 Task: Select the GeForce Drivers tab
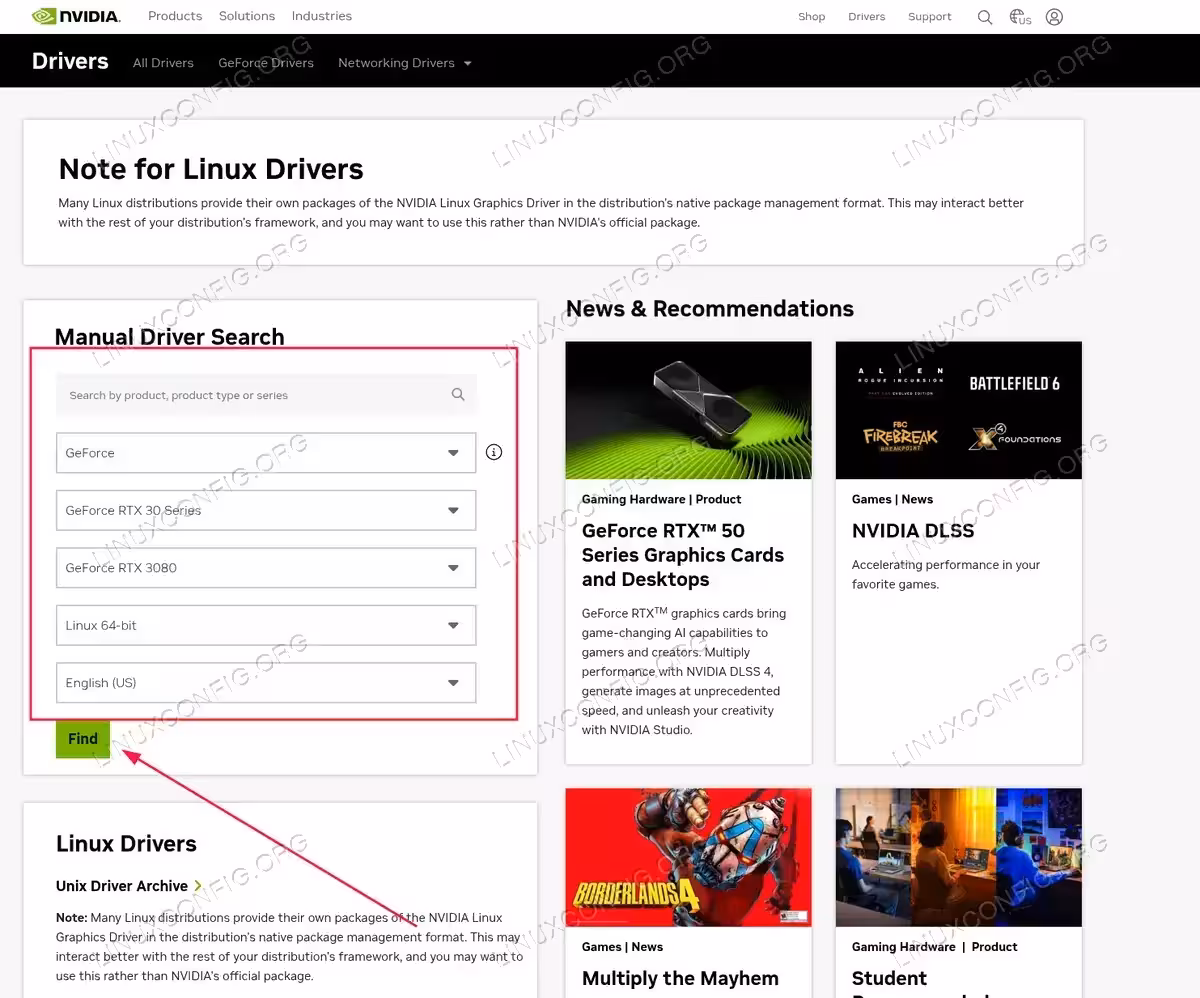pos(266,63)
